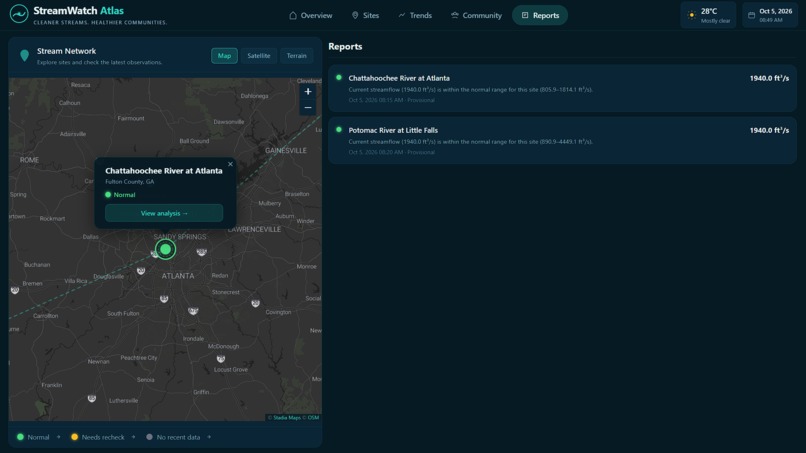Open the Overview tab
This screenshot has width=806, height=453.
[310, 15]
